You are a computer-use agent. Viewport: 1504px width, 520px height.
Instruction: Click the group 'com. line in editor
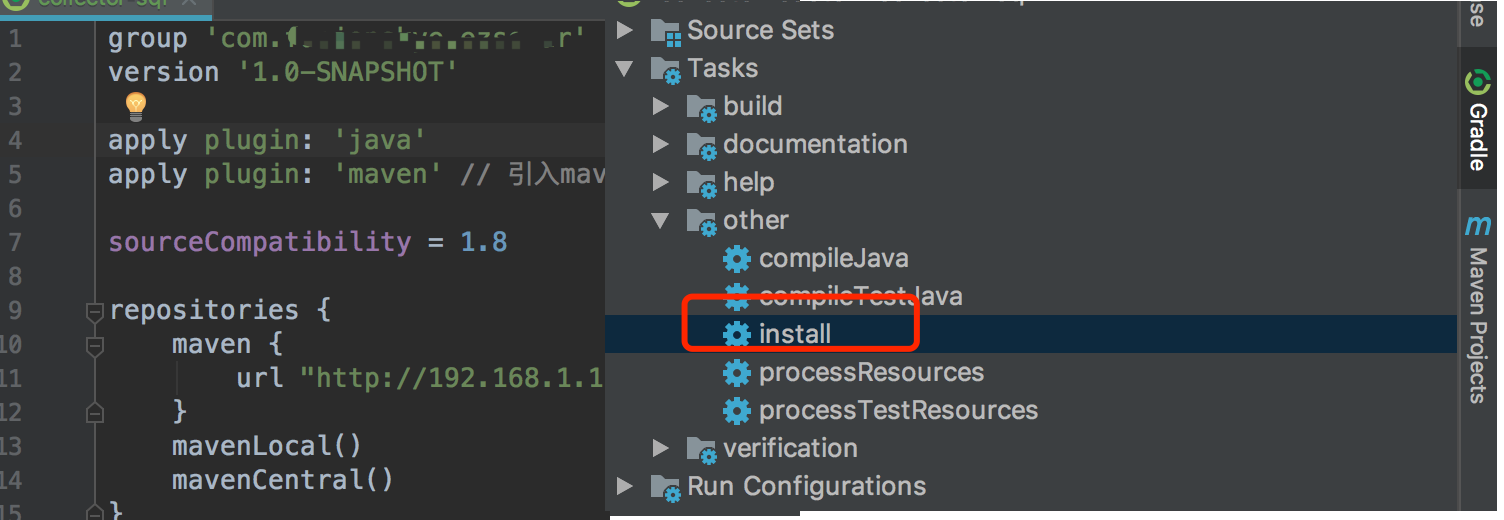click(x=347, y=38)
